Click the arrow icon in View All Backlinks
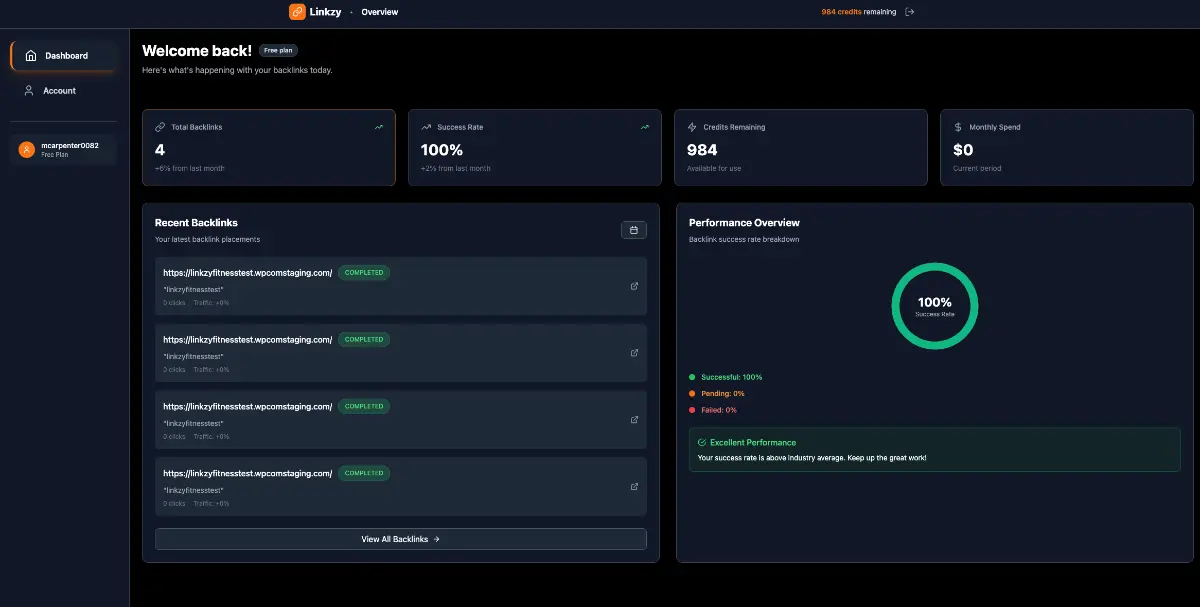 coord(436,539)
